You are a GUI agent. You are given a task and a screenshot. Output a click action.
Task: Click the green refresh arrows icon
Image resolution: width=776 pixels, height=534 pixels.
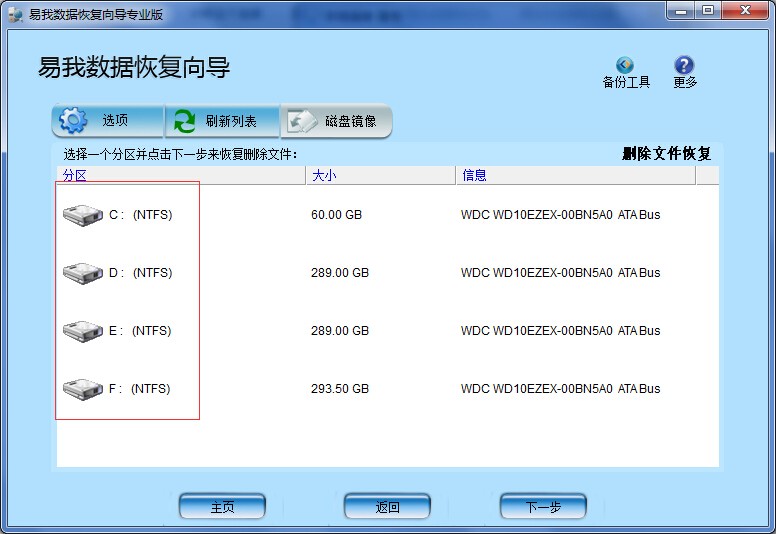coord(184,121)
